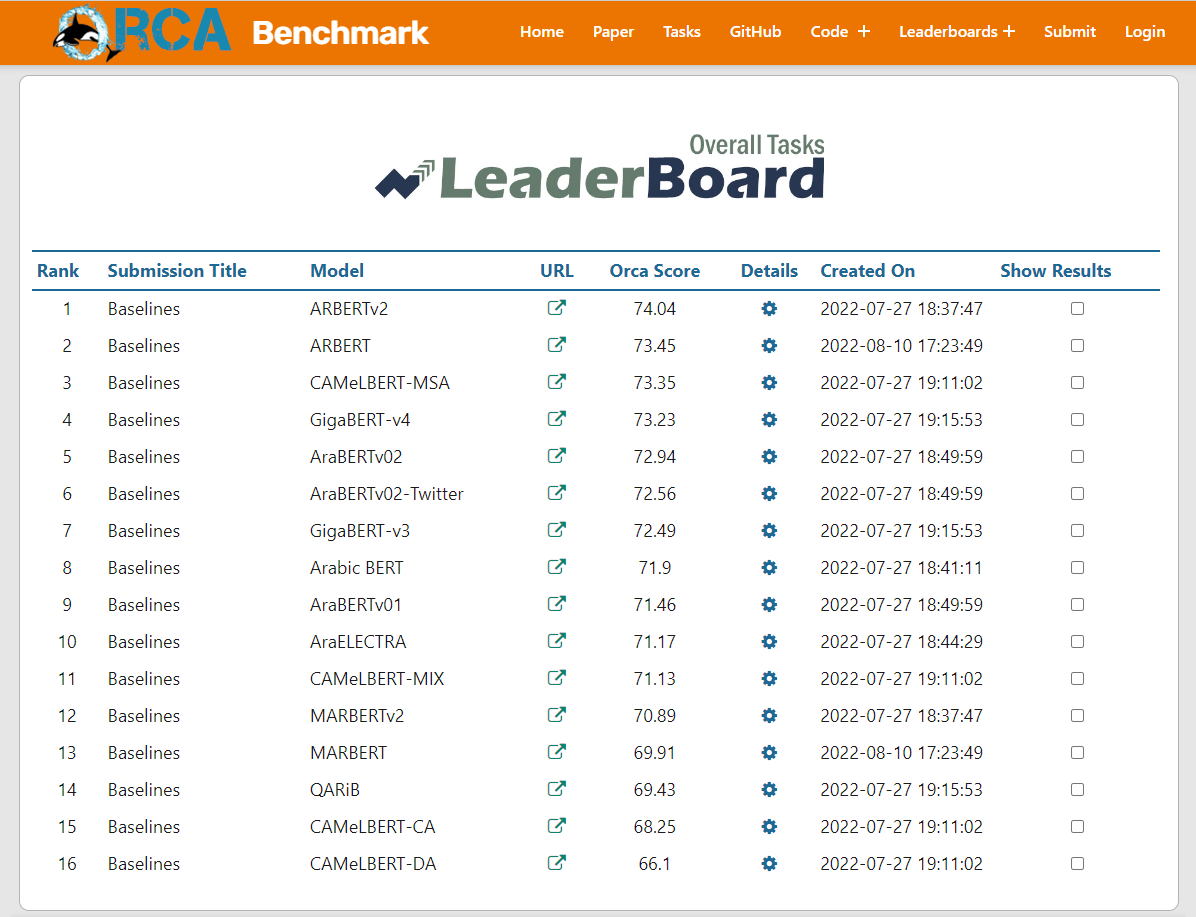Click the date 2022-08-10 17:23:49 in ARBERT row
Viewport: 1196px width, 917px height.
[902, 346]
